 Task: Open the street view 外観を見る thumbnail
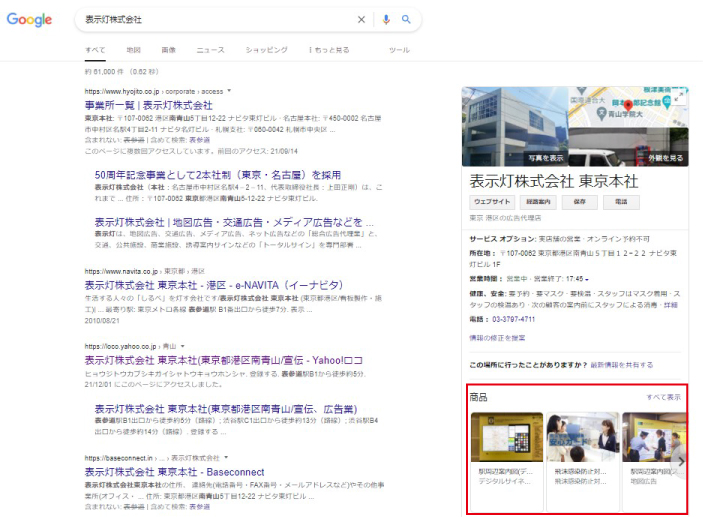628,147
